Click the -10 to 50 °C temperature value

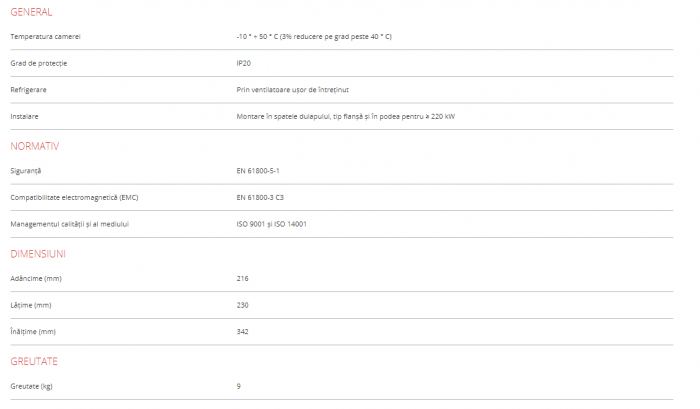tap(313, 37)
